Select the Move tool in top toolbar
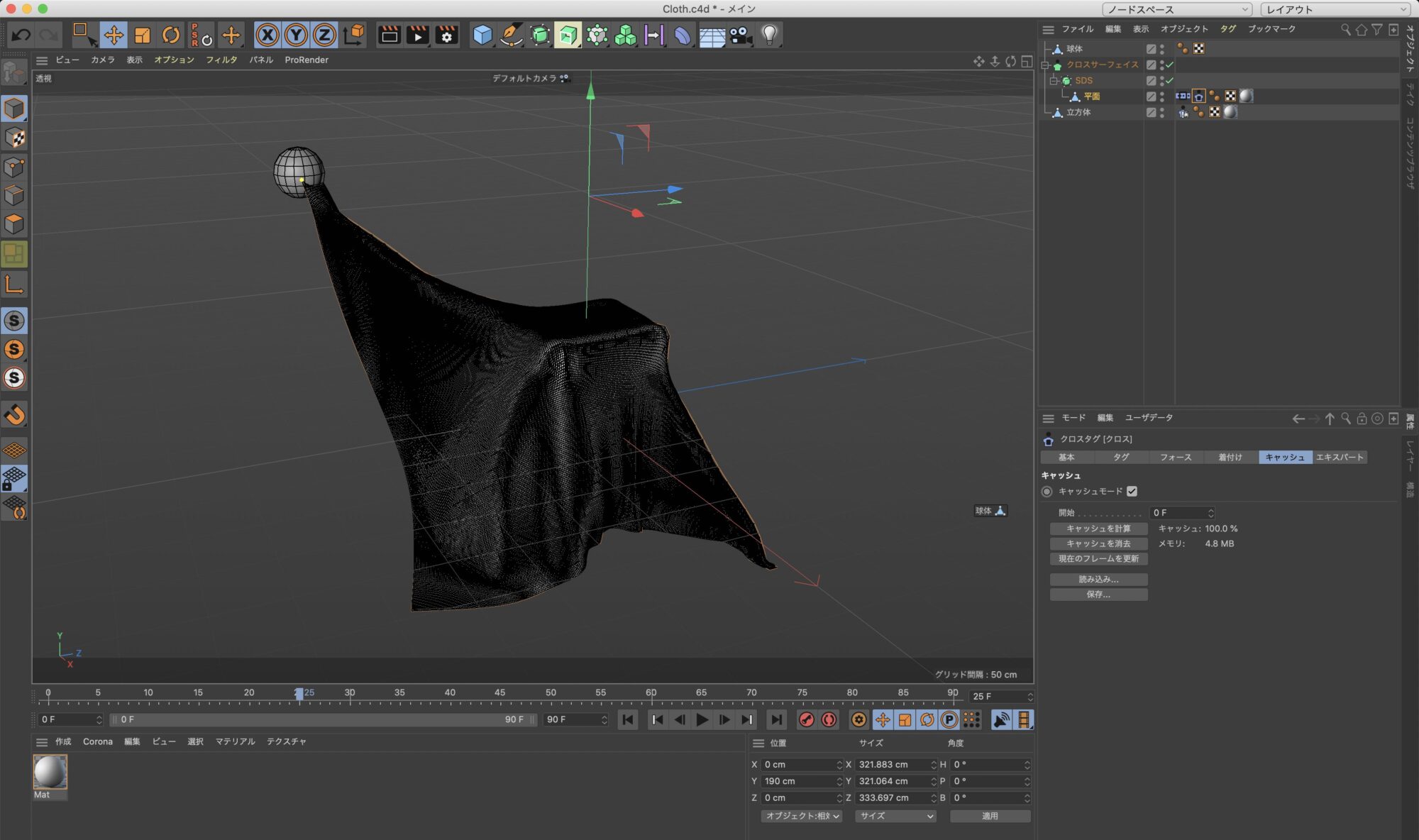 [x=114, y=35]
